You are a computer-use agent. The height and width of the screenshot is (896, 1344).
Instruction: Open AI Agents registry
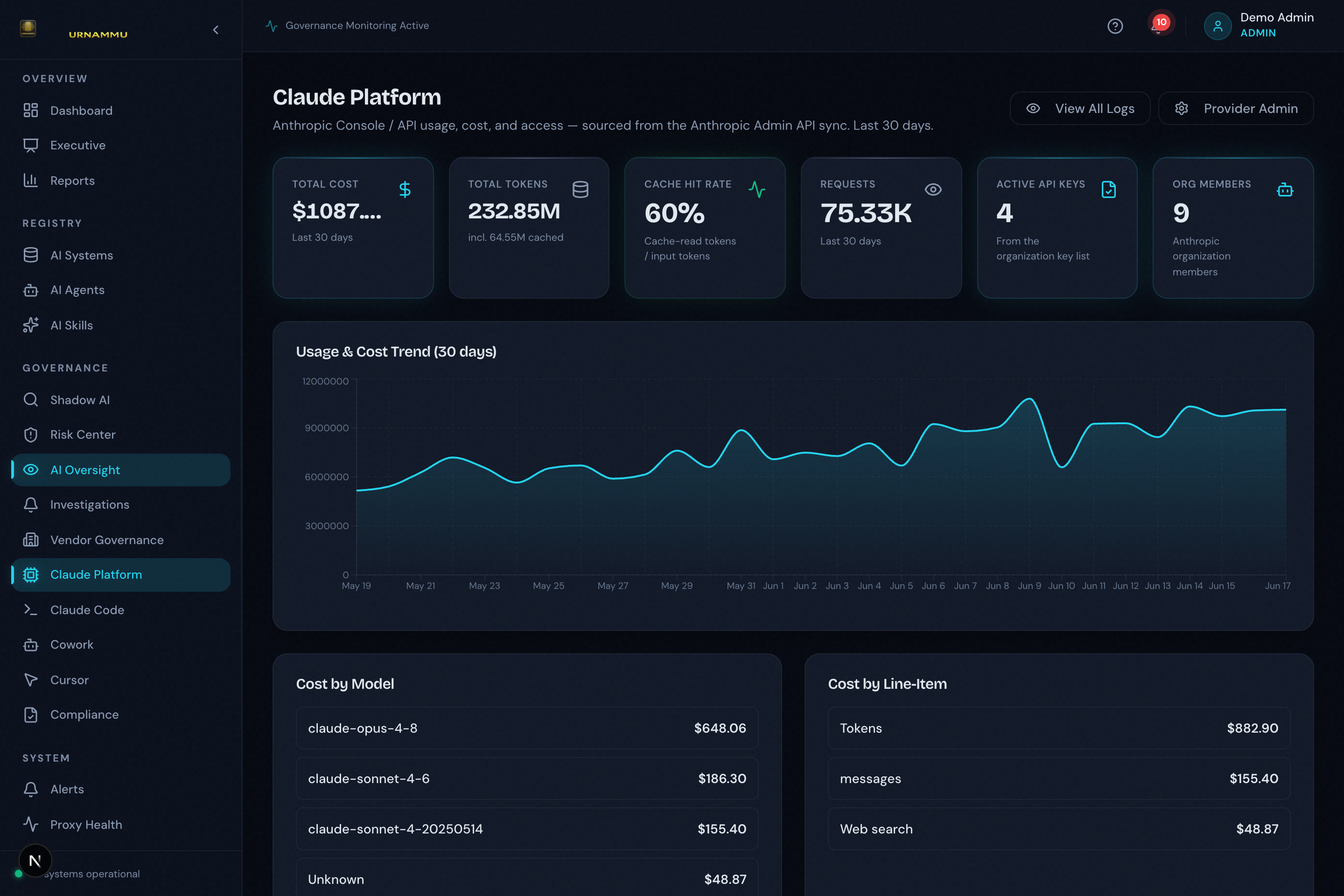pos(120,290)
